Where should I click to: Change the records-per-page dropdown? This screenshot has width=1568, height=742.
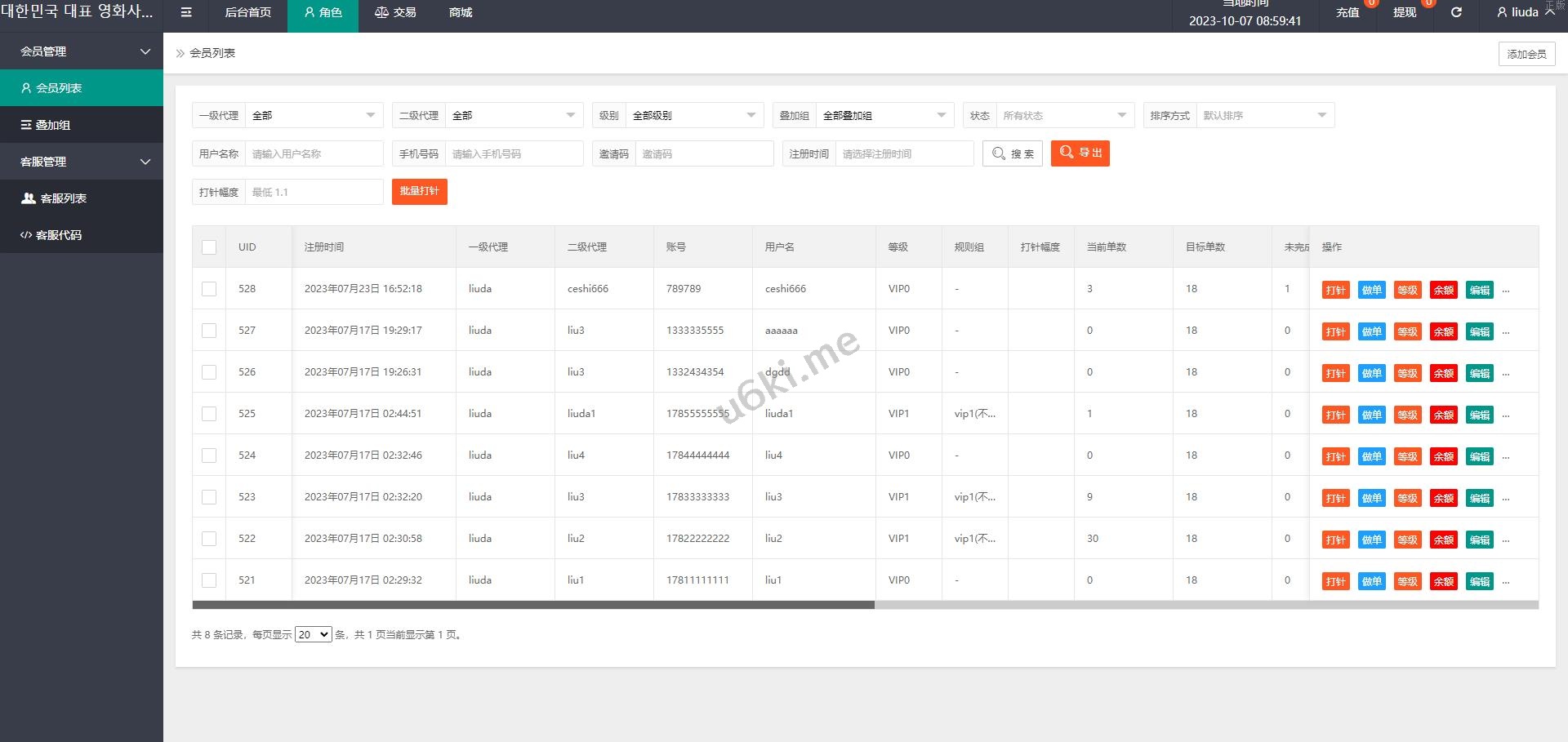[313, 635]
